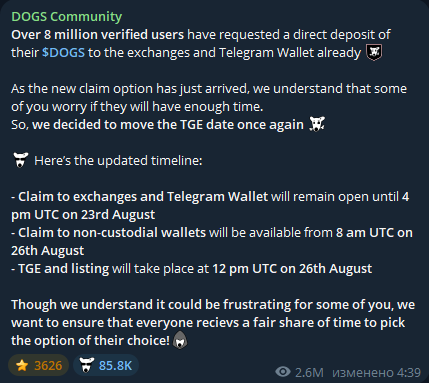
Task: Click the dog emoji before "Here's the updated timeline"
Action: pyautogui.click(x=21, y=160)
